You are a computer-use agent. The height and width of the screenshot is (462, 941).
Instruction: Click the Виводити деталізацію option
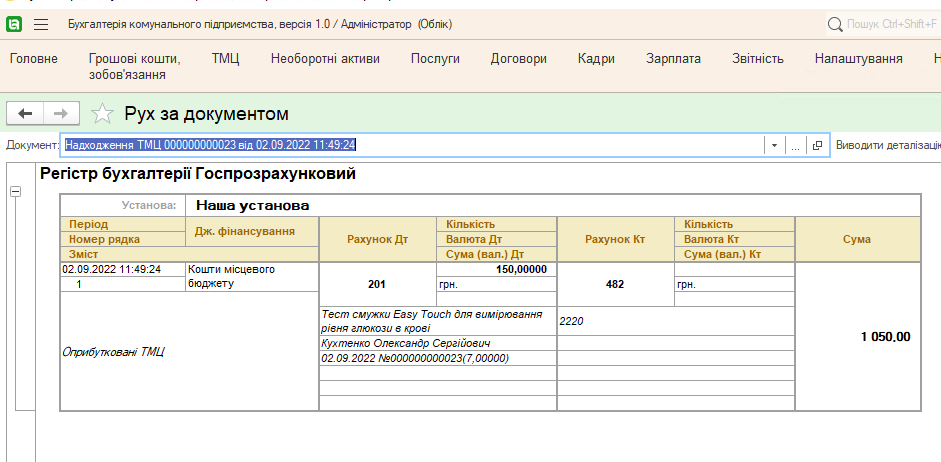click(x=887, y=145)
